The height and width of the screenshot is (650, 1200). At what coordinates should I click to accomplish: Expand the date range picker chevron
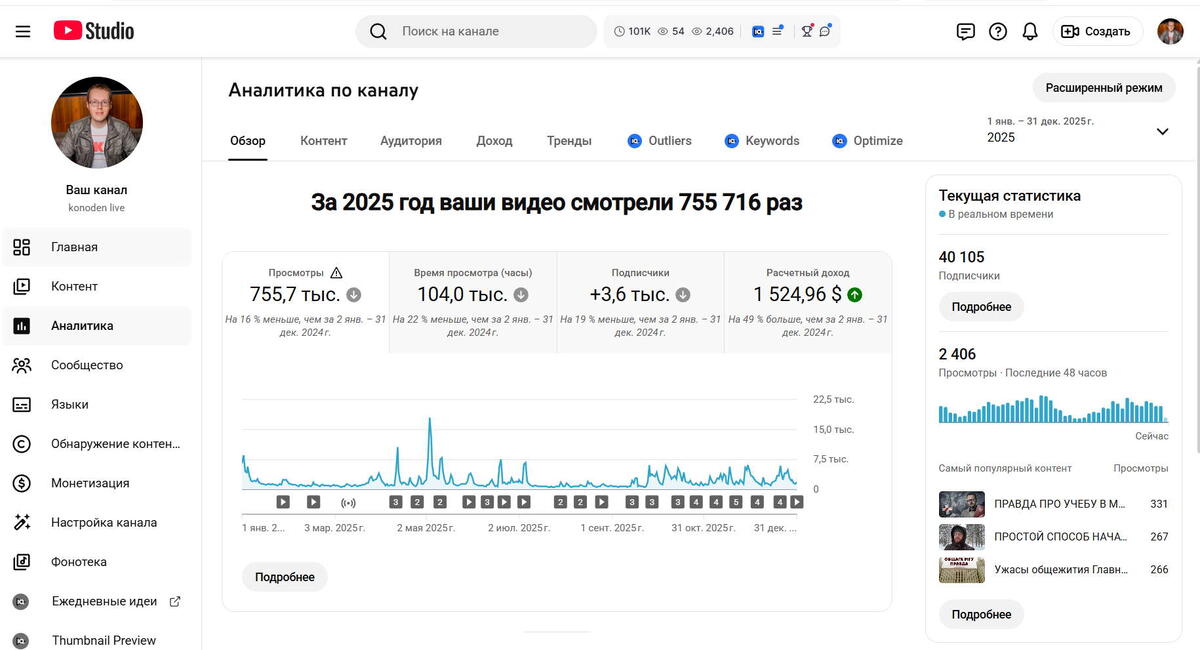tap(1162, 131)
